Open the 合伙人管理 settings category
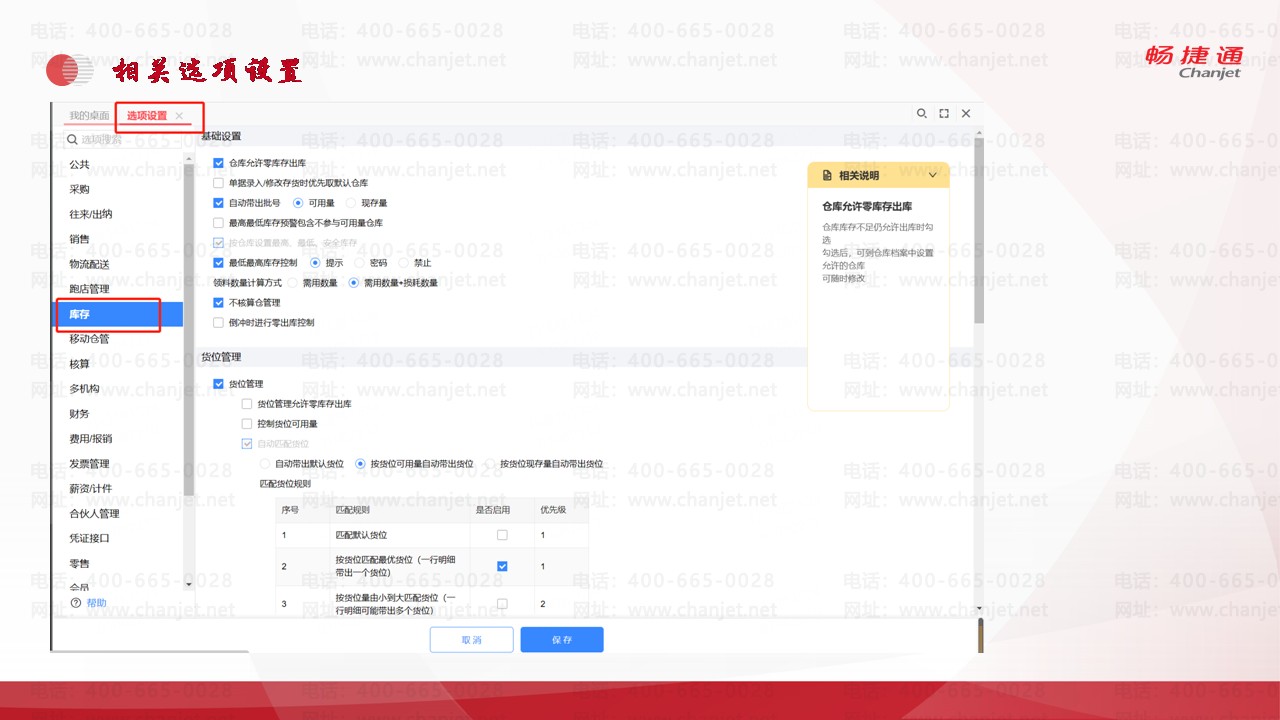 click(94, 514)
